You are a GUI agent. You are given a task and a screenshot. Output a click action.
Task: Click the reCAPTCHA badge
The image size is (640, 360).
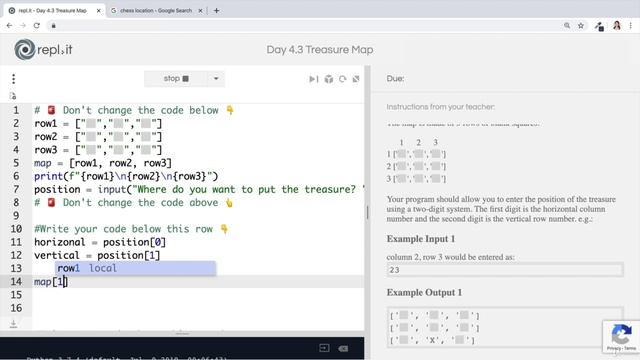(x=621, y=337)
